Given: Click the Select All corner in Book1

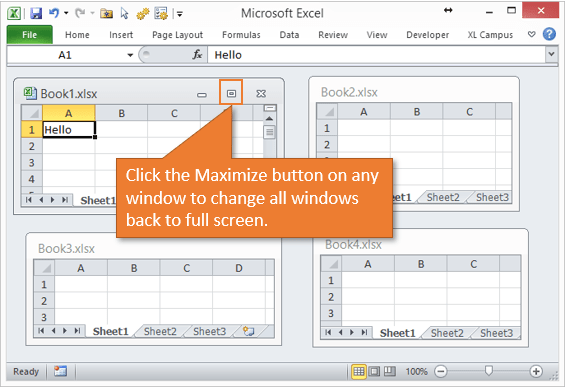Looking at the screenshot, I should (x=32, y=113).
